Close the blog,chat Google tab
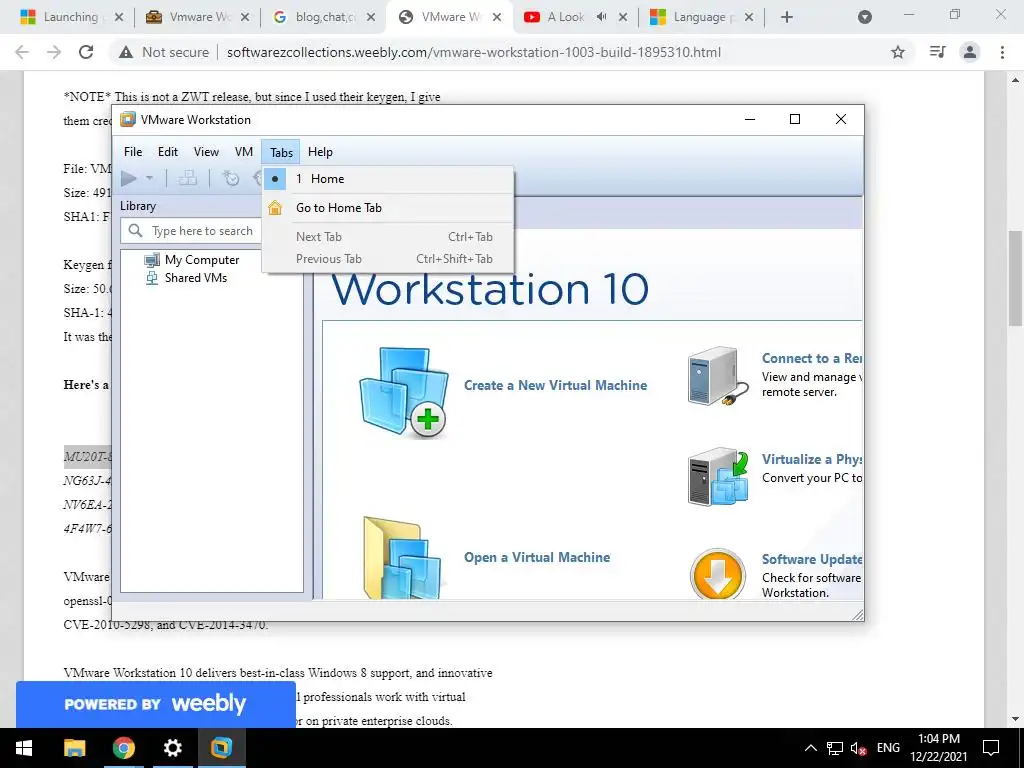1024x768 pixels. click(x=371, y=17)
